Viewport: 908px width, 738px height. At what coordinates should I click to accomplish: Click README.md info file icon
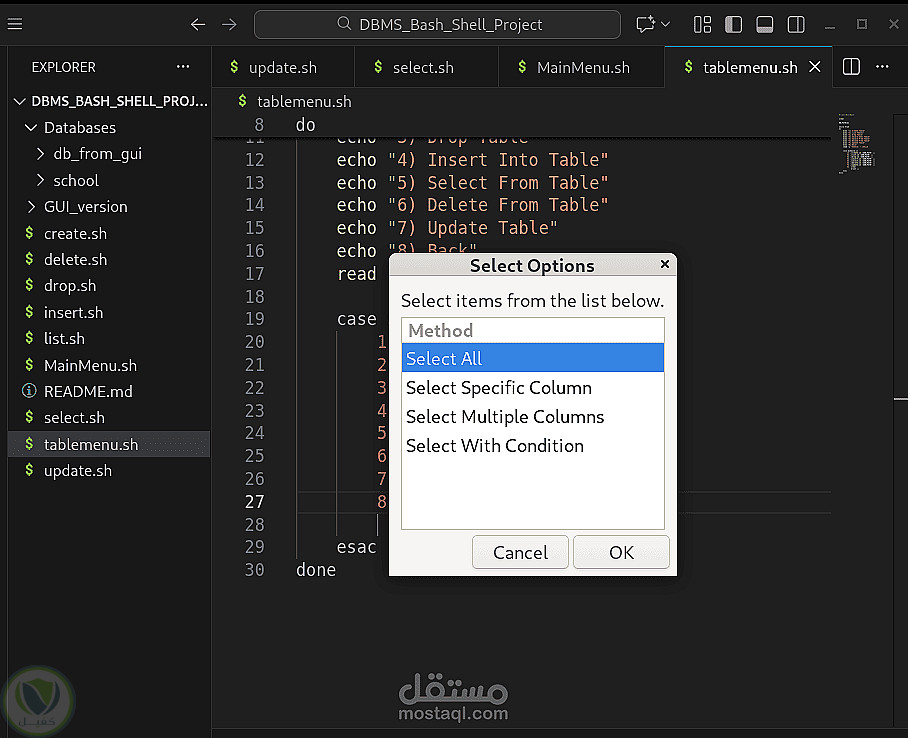click(29, 391)
